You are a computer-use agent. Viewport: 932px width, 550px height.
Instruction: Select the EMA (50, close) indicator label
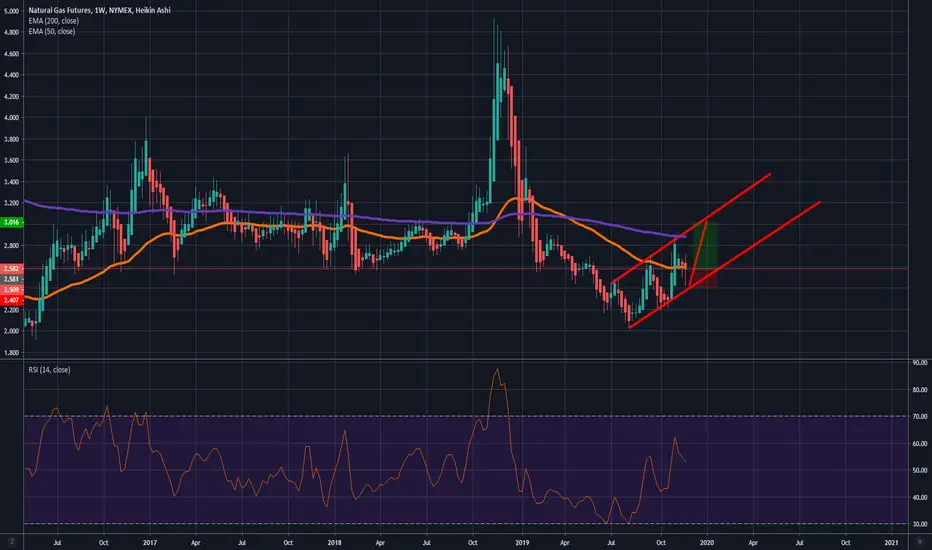pyautogui.click(x=52, y=32)
